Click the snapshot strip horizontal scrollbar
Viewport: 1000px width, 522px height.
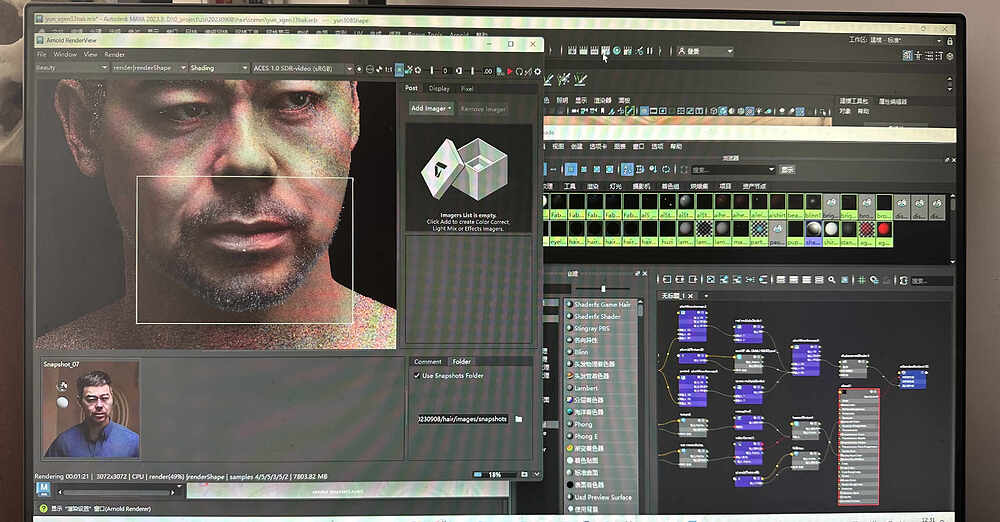(117, 492)
